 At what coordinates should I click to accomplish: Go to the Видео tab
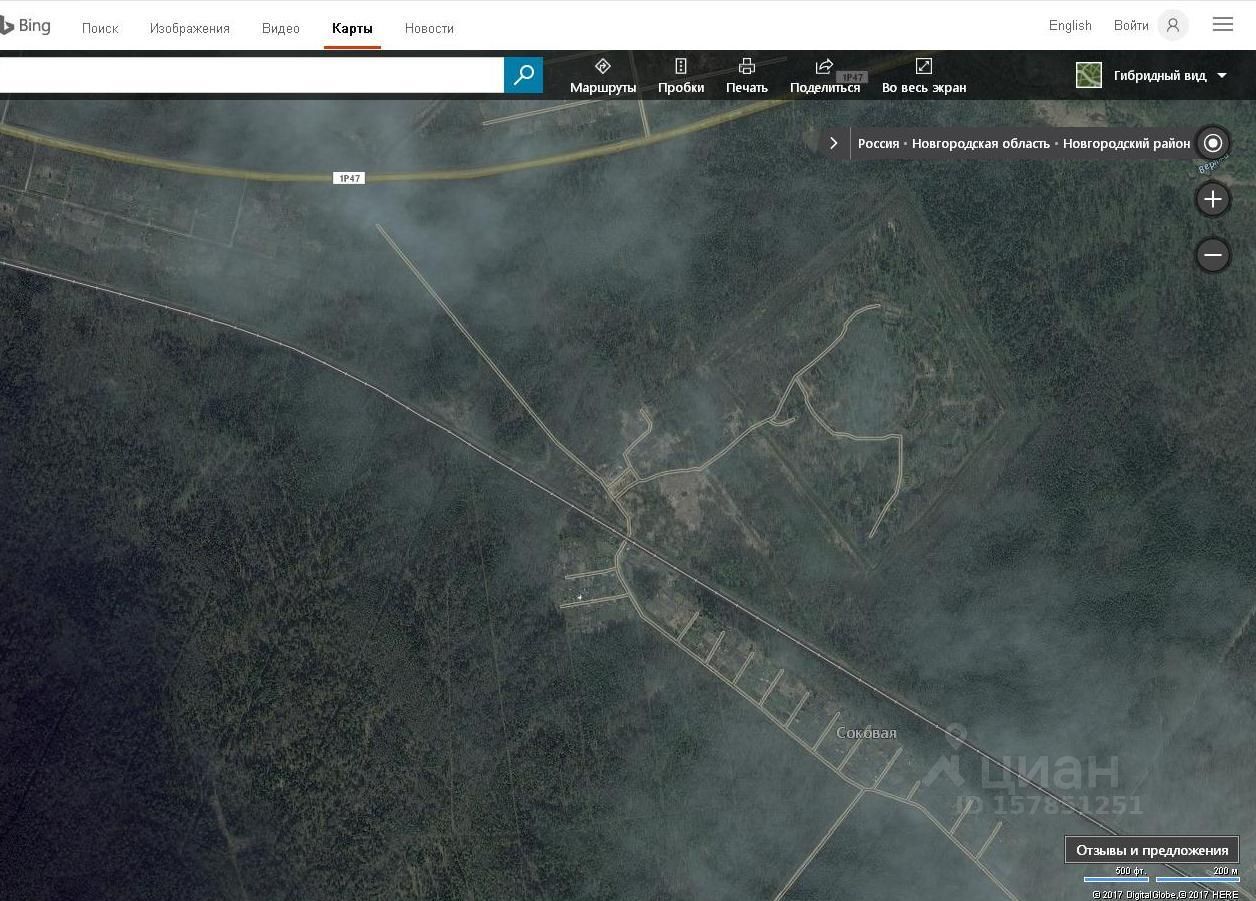281,28
